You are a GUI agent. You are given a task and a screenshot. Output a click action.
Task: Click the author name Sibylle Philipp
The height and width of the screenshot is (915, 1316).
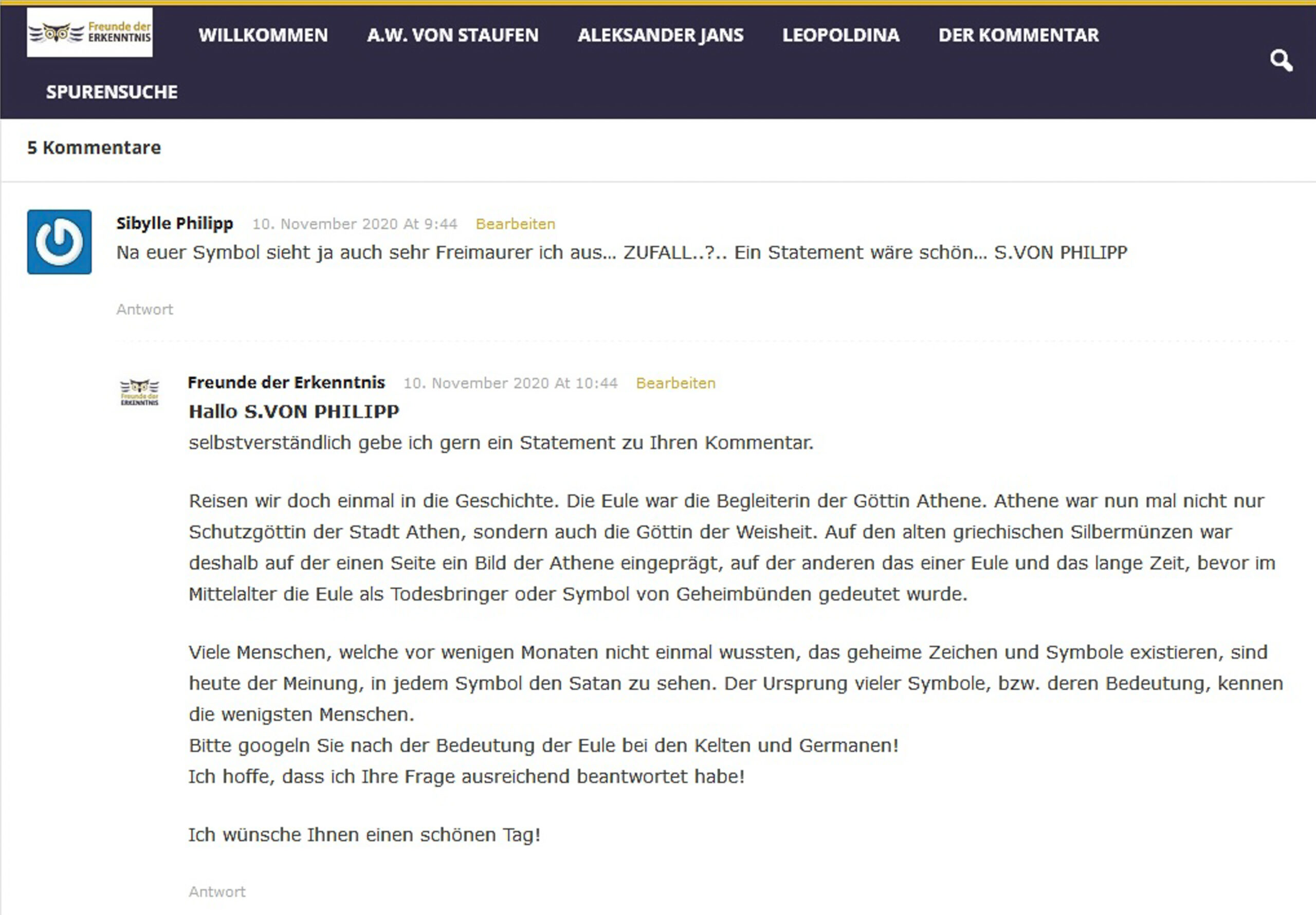pyautogui.click(x=175, y=223)
